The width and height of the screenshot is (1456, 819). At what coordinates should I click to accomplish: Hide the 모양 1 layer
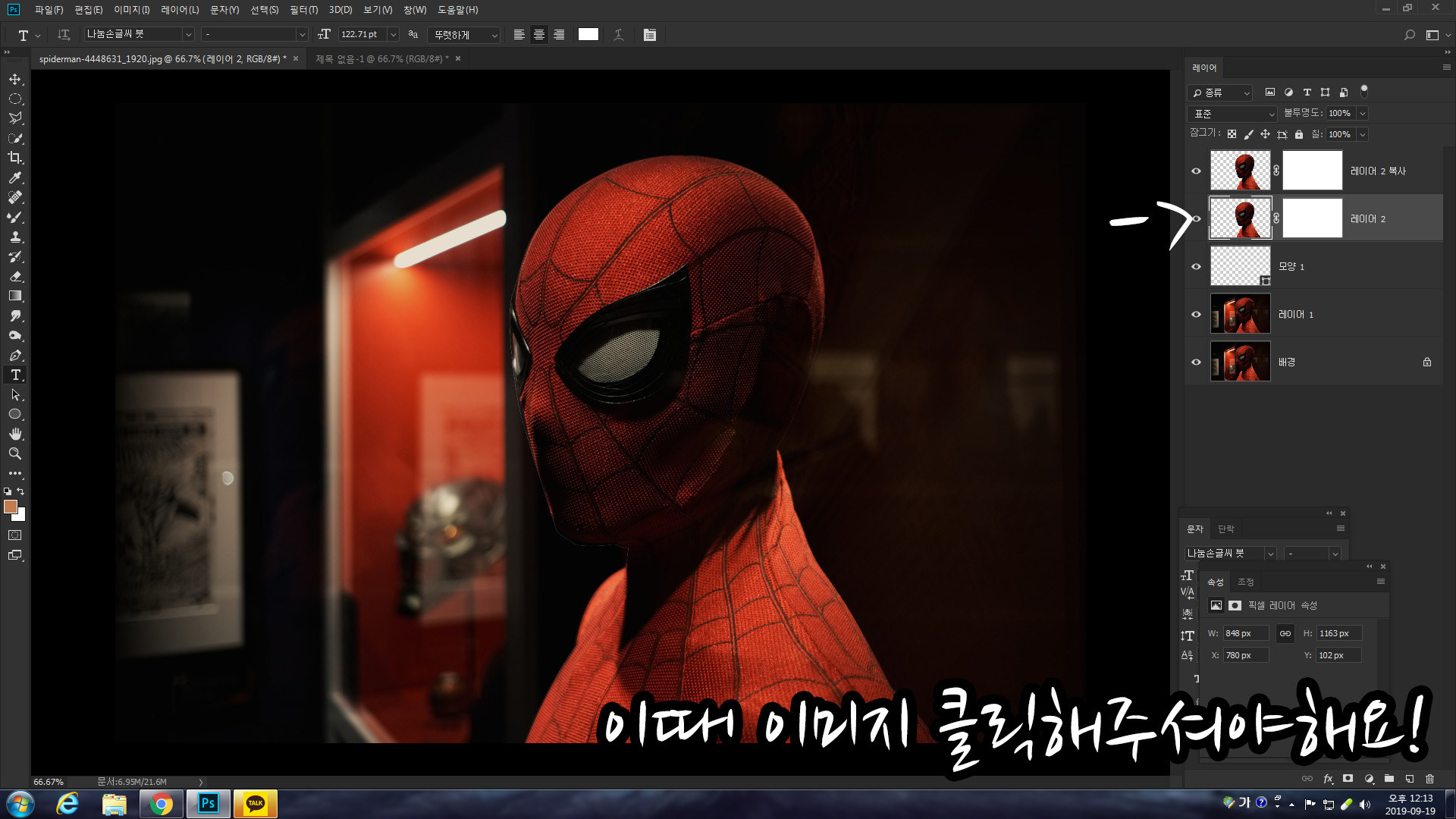pyautogui.click(x=1196, y=266)
